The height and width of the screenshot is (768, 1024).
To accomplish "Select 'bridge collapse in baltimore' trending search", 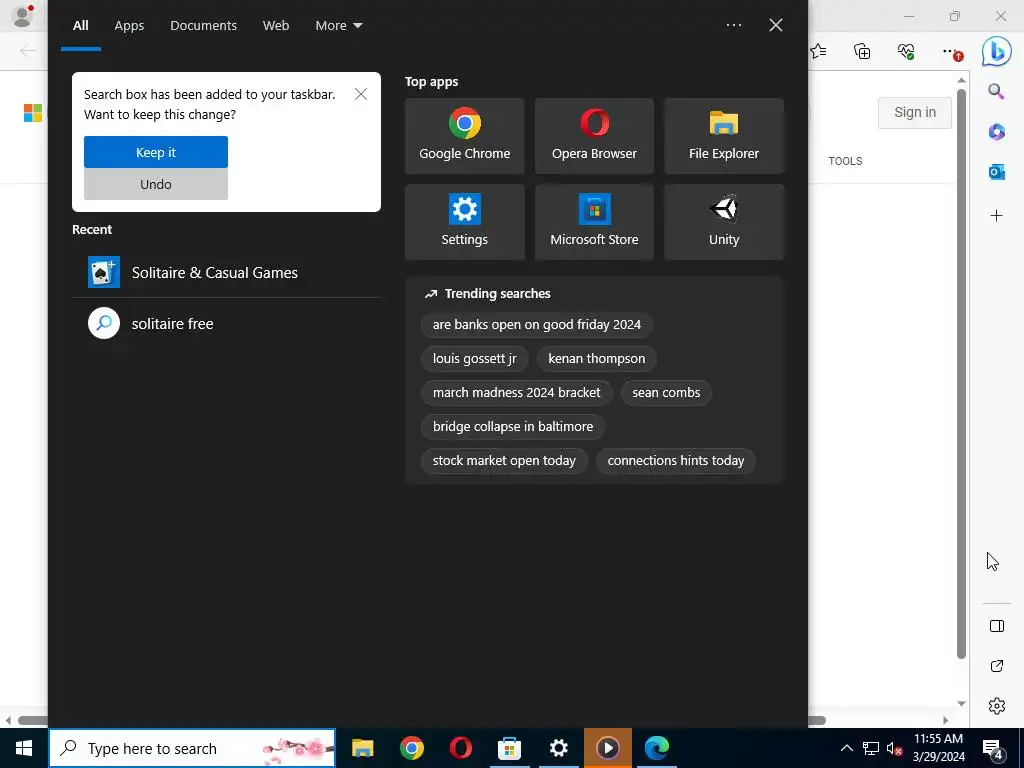I will point(513,426).
